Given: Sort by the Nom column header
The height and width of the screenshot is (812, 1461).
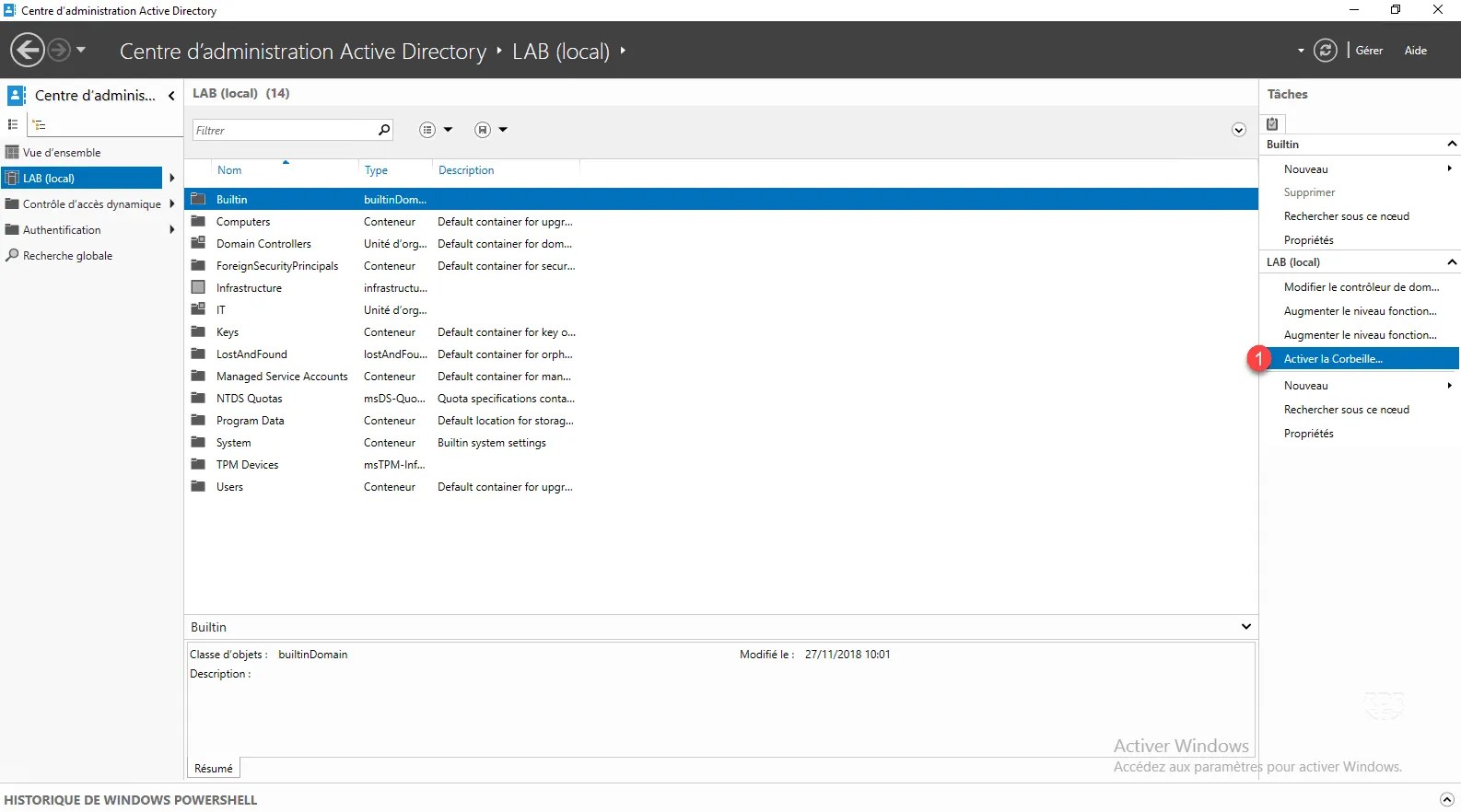Looking at the screenshot, I should (x=229, y=170).
